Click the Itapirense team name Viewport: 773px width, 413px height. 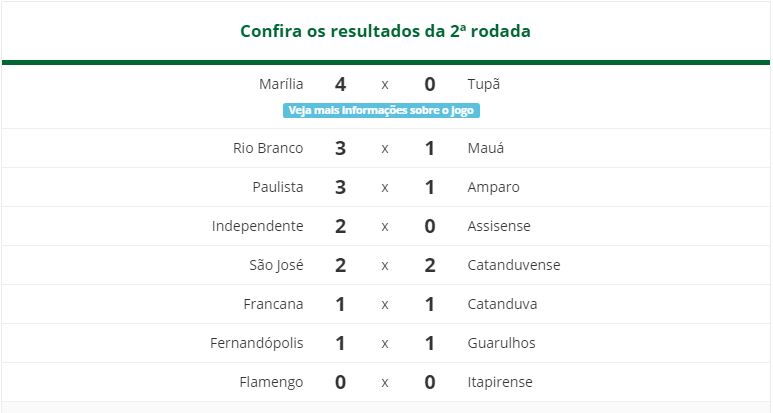coord(500,382)
